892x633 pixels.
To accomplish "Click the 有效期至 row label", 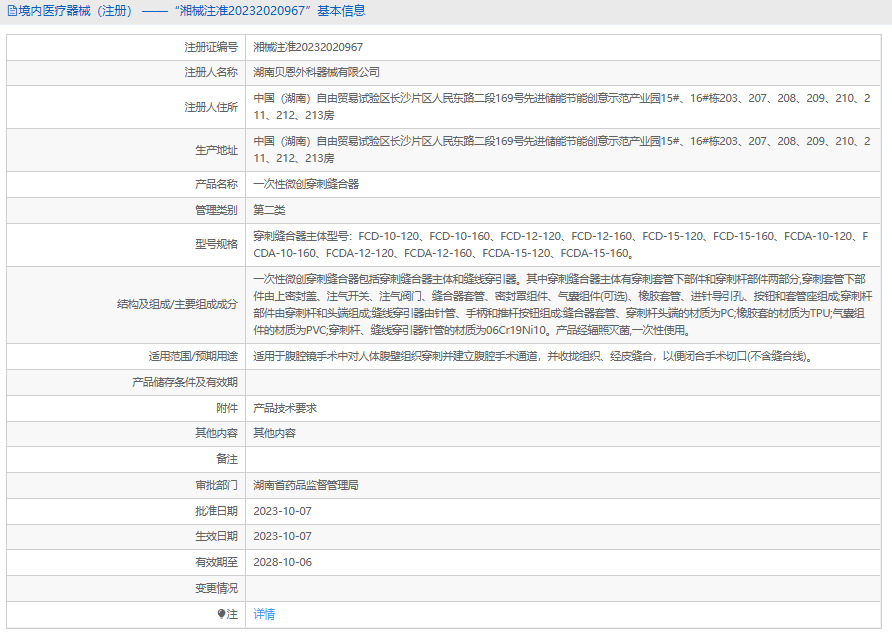I will point(216,562).
